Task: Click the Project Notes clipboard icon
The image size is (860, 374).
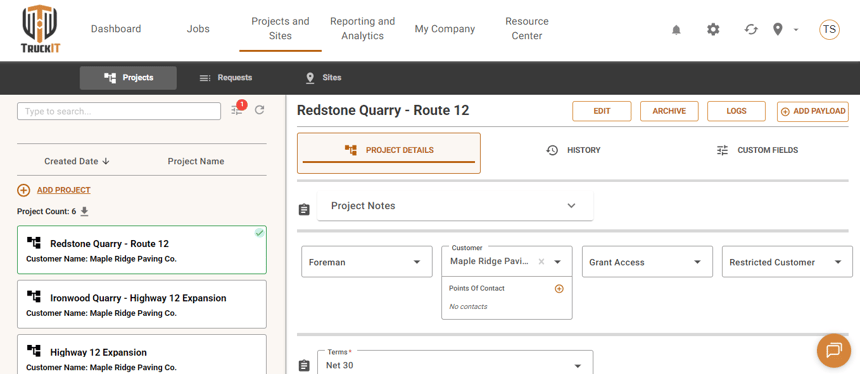Action: pyautogui.click(x=304, y=209)
